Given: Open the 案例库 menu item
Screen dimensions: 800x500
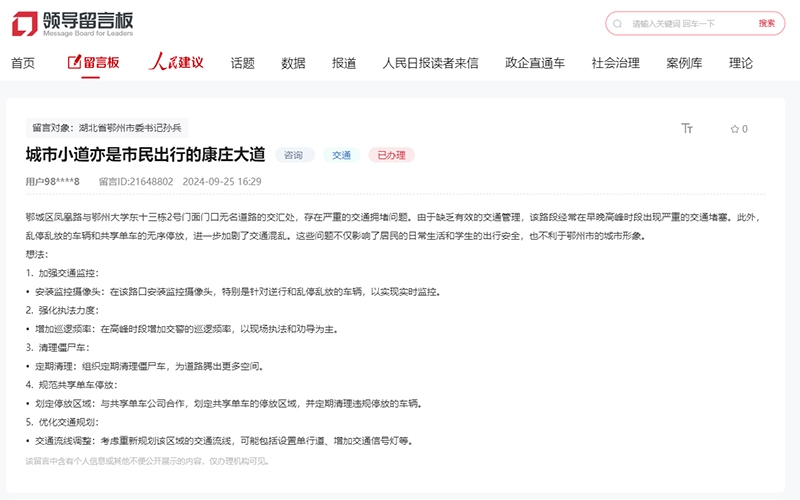Looking at the screenshot, I should coord(684,63).
